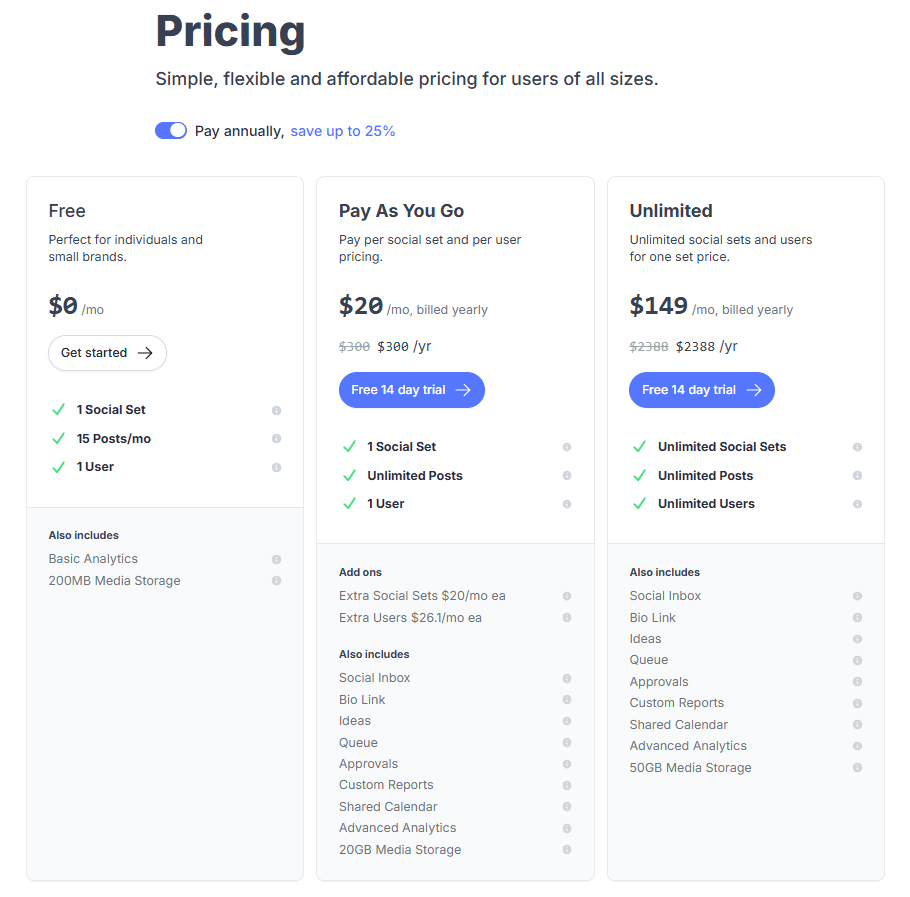The width and height of the screenshot is (910, 897).
Task: Click the info icon beside 1 User on Free
Action: click(x=277, y=467)
